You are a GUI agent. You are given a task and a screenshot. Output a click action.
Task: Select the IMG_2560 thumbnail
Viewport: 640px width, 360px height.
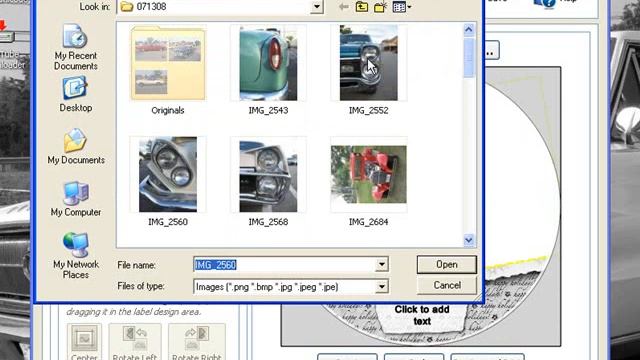pyautogui.click(x=168, y=174)
